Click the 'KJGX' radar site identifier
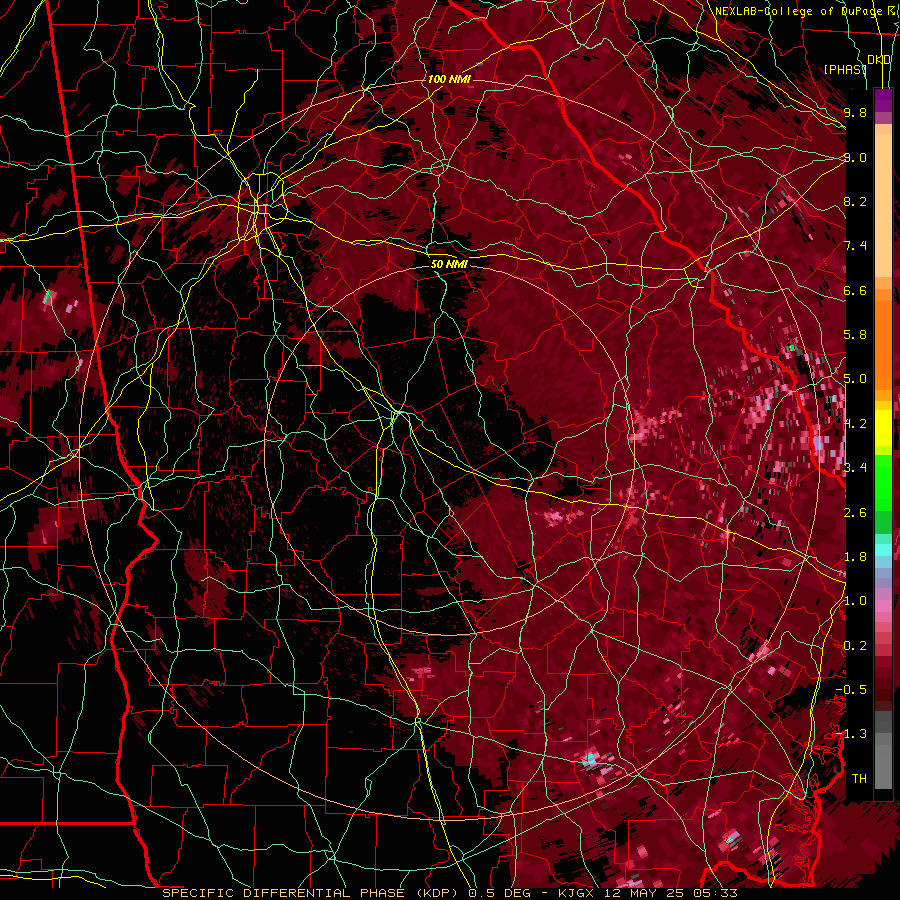 [576, 893]
